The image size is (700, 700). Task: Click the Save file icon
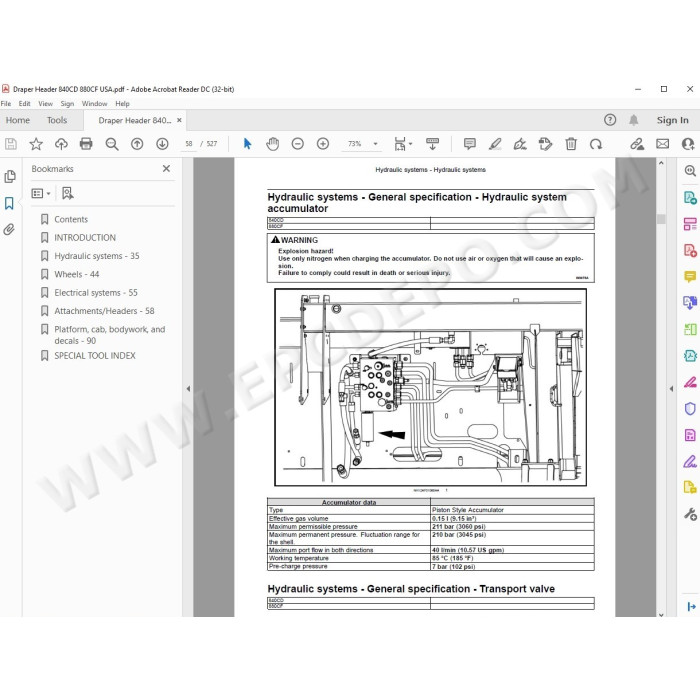click(x=11, y=144)
